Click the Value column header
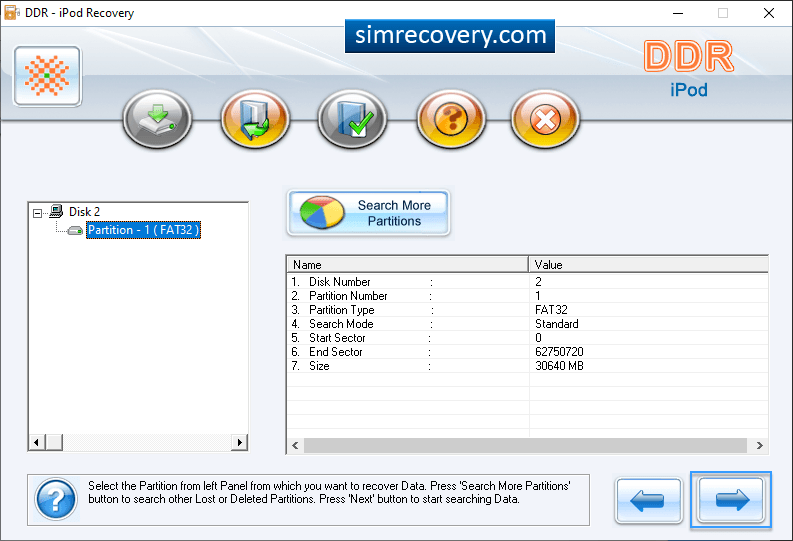The image size is (793, 541). coord(648,264)
